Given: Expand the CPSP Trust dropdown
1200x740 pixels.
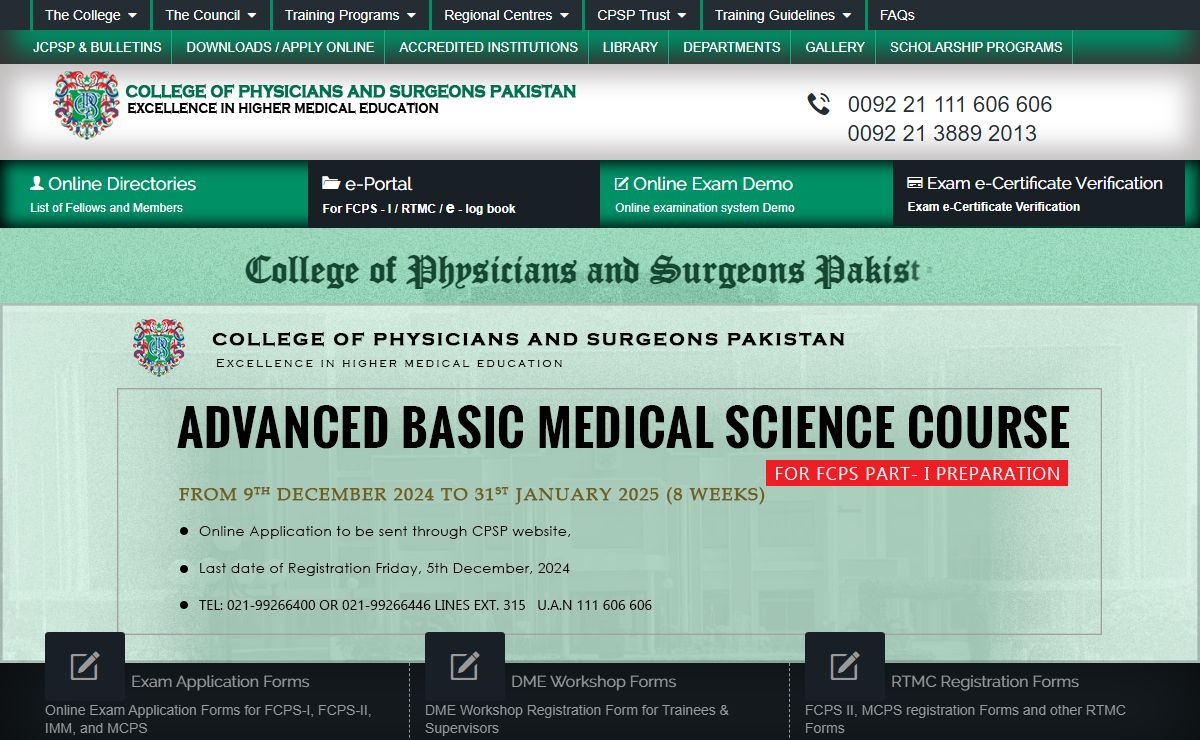Looking at the screenshot, I should tap(642, 15).
